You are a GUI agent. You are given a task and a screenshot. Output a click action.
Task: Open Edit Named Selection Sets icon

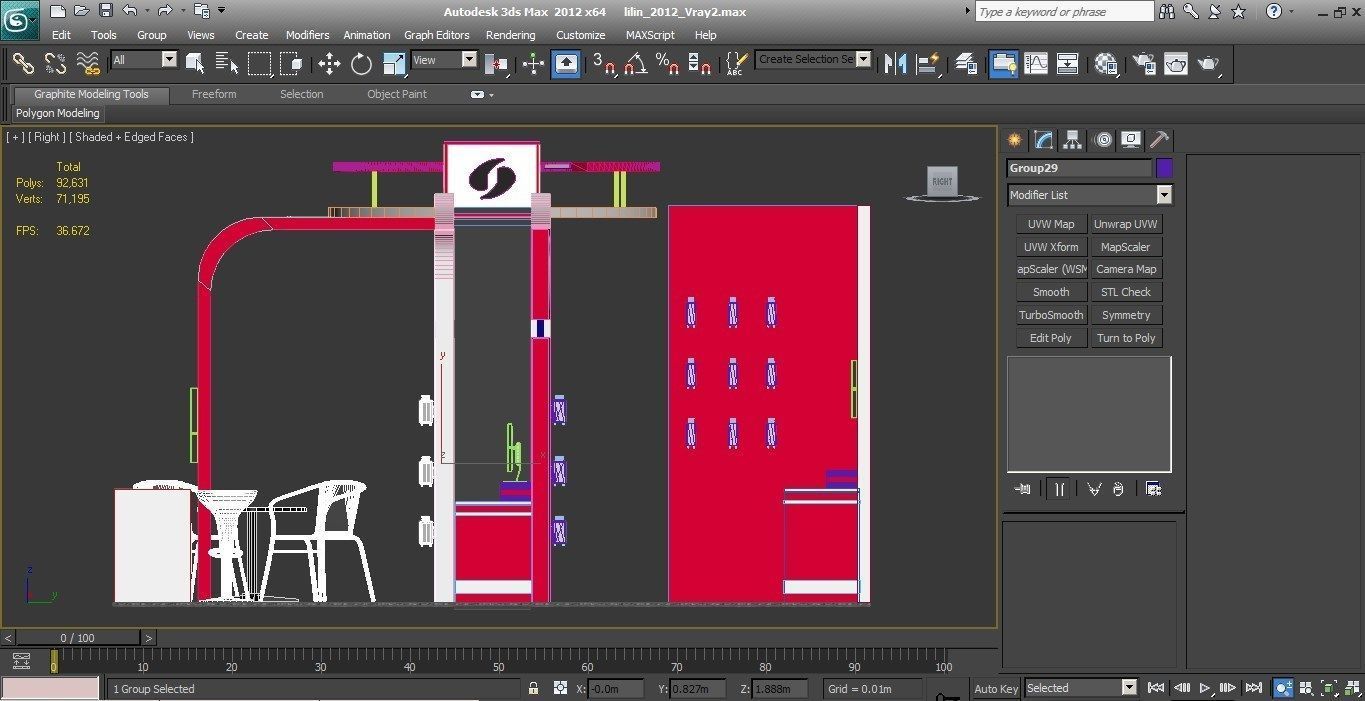[x=736, y=64]
